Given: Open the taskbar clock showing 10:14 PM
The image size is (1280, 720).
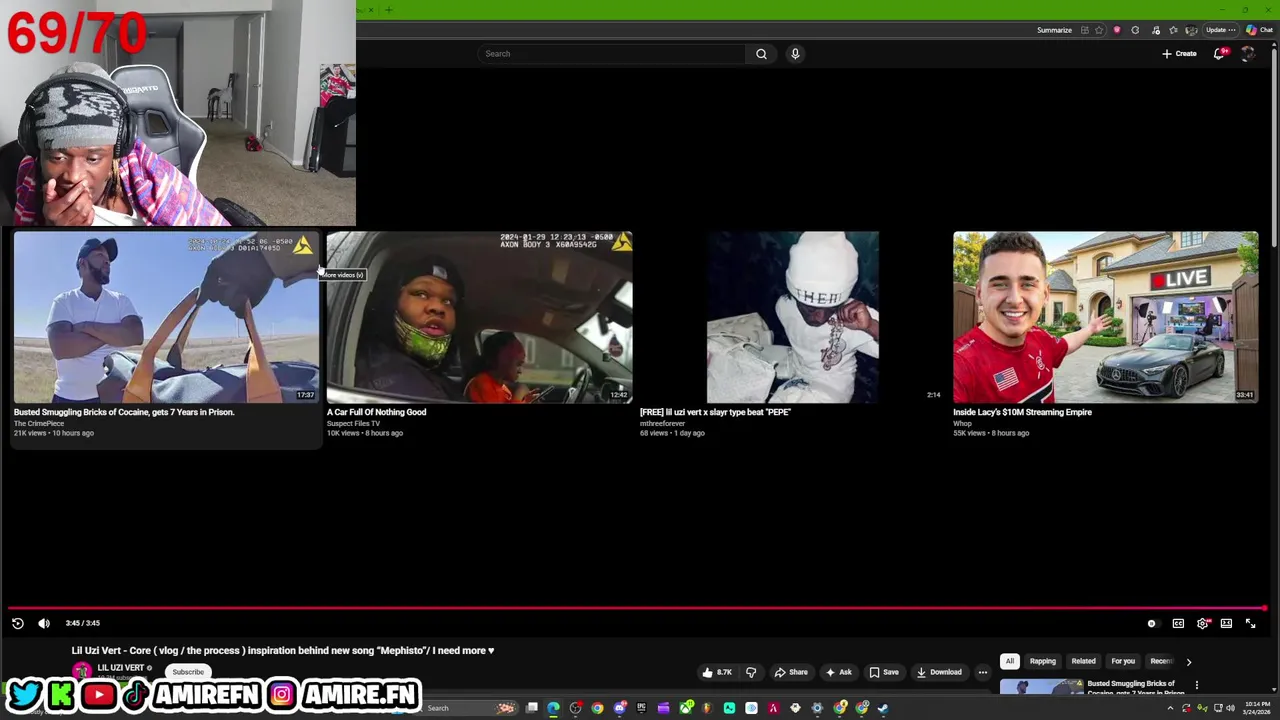Looking at the screenshot, I should point(1258,708).
